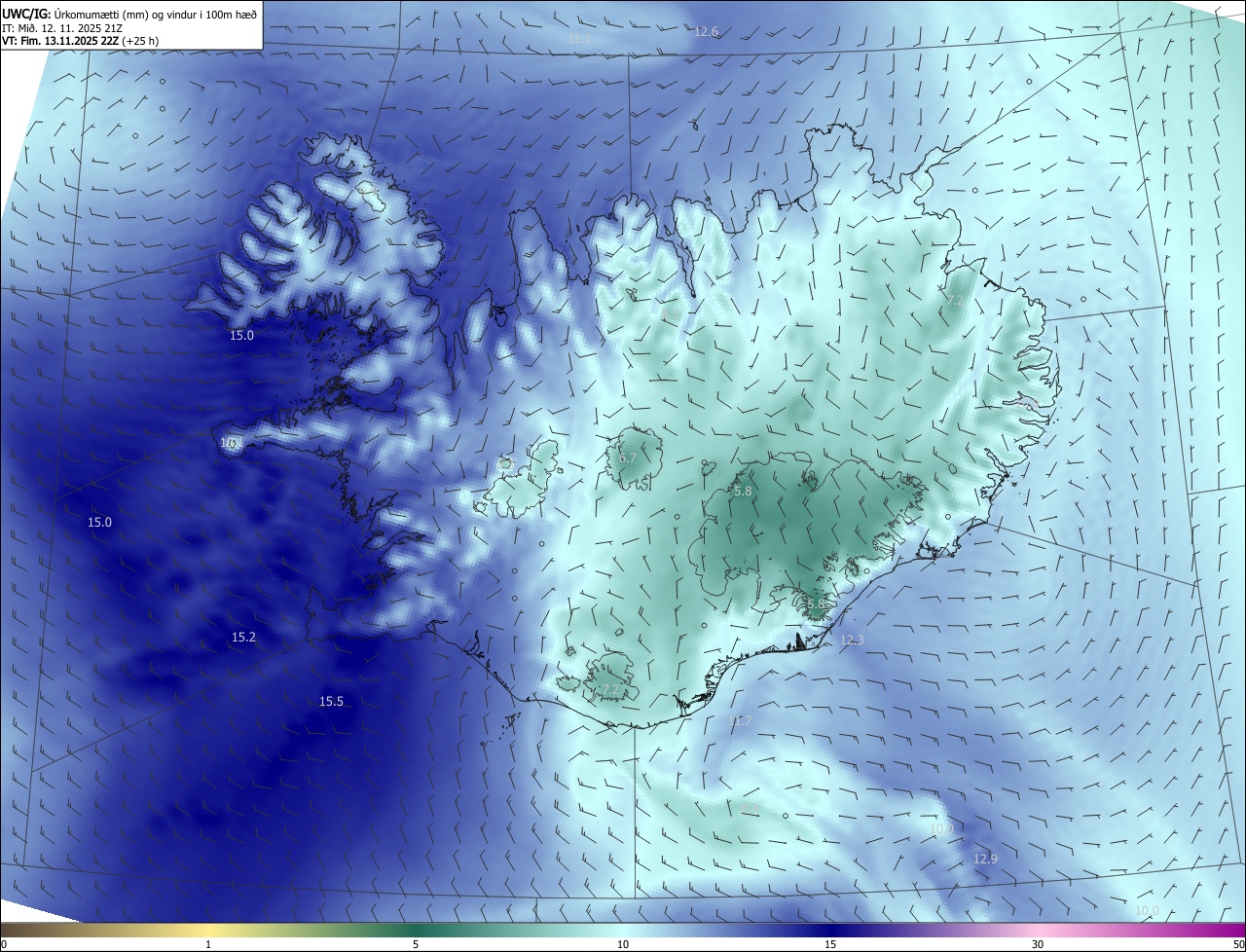
Task: Select the 15.2 value label
Action: [243, 638]
